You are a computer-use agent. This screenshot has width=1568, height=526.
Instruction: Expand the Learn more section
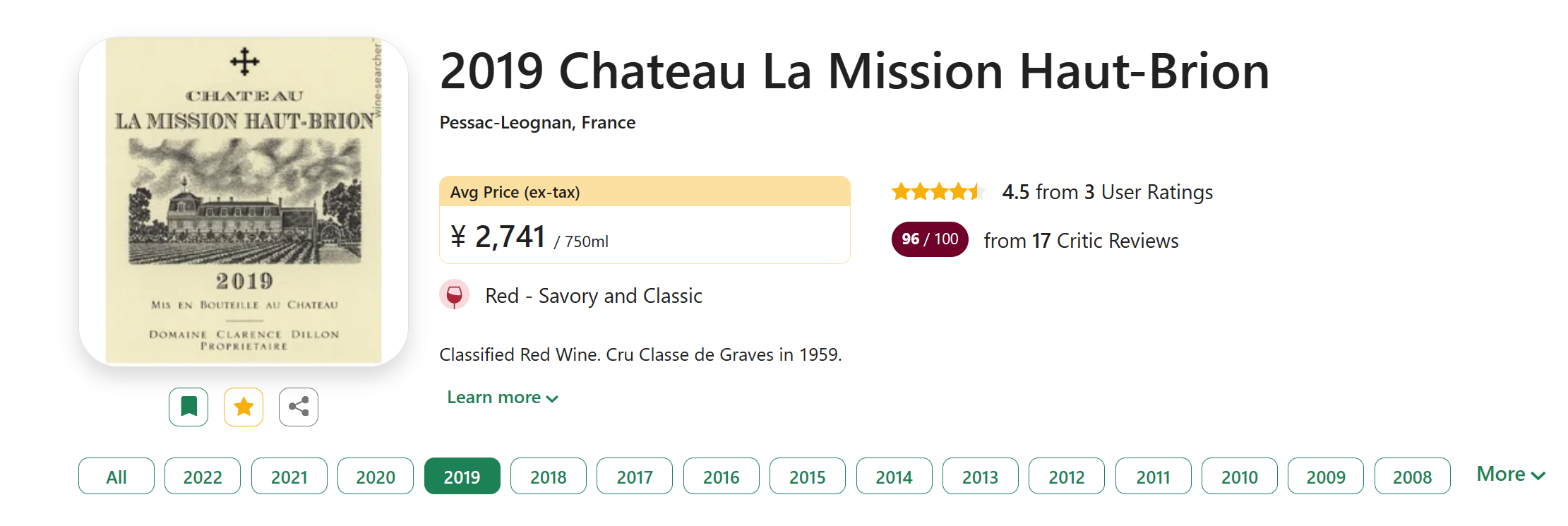503,398
